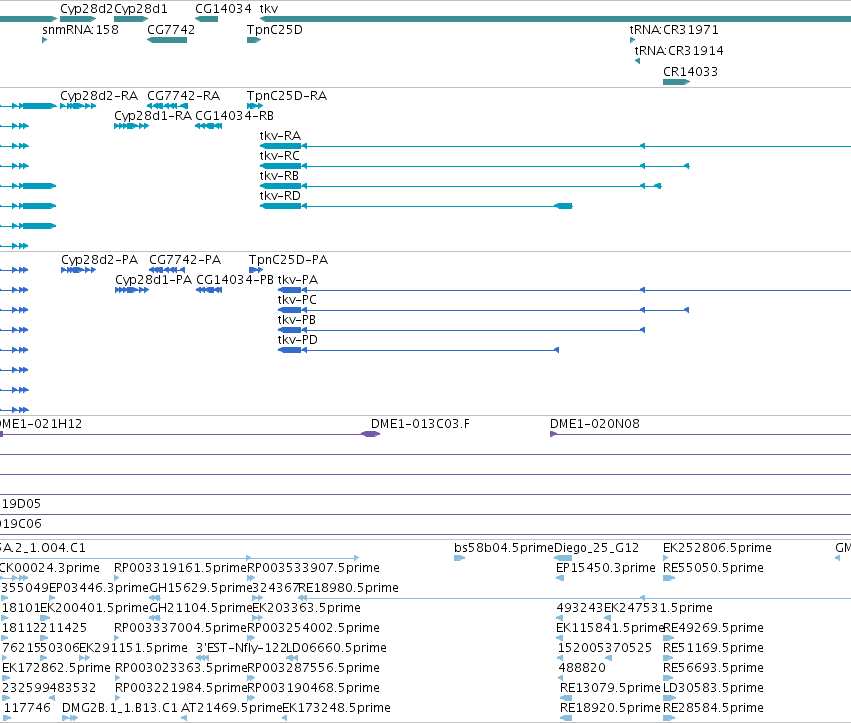Click the tkv-PC protein label
The image size is (851, 723).
297,300
